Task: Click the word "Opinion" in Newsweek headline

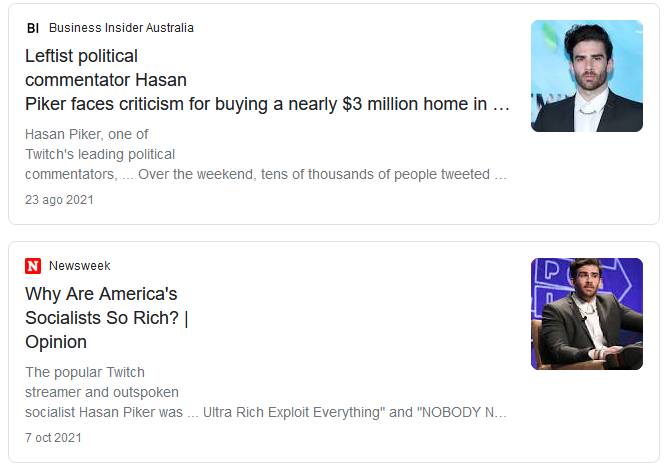Action: (56, 342)
